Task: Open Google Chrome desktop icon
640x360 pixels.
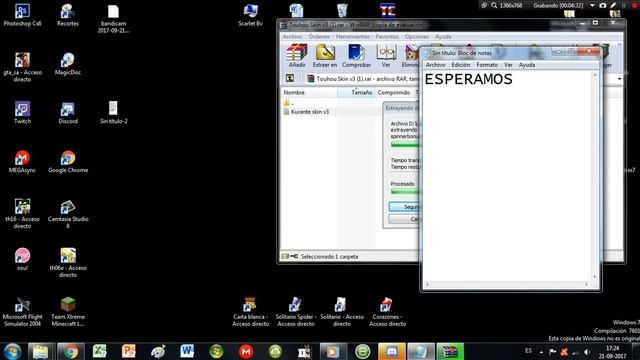Action: point(68,162)
